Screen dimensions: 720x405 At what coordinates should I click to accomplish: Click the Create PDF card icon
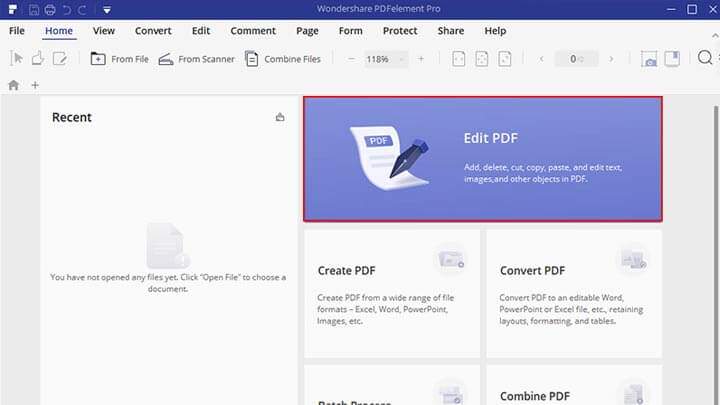(x=451, y=260)
